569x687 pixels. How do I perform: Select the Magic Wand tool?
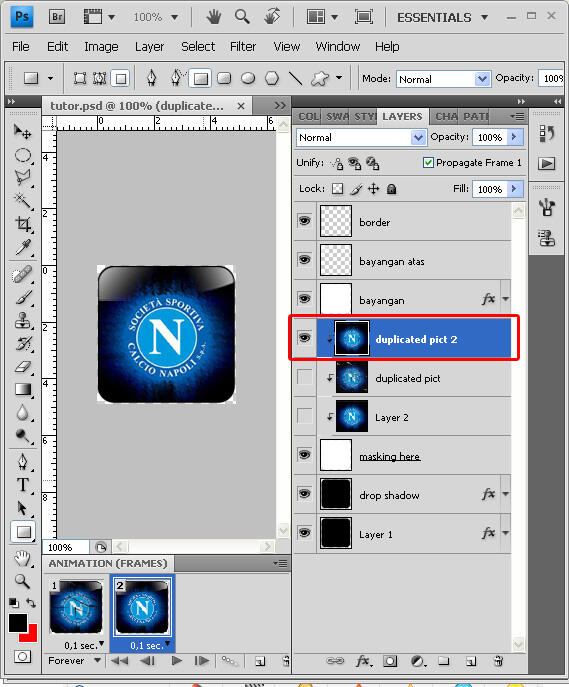coord(22,201)
